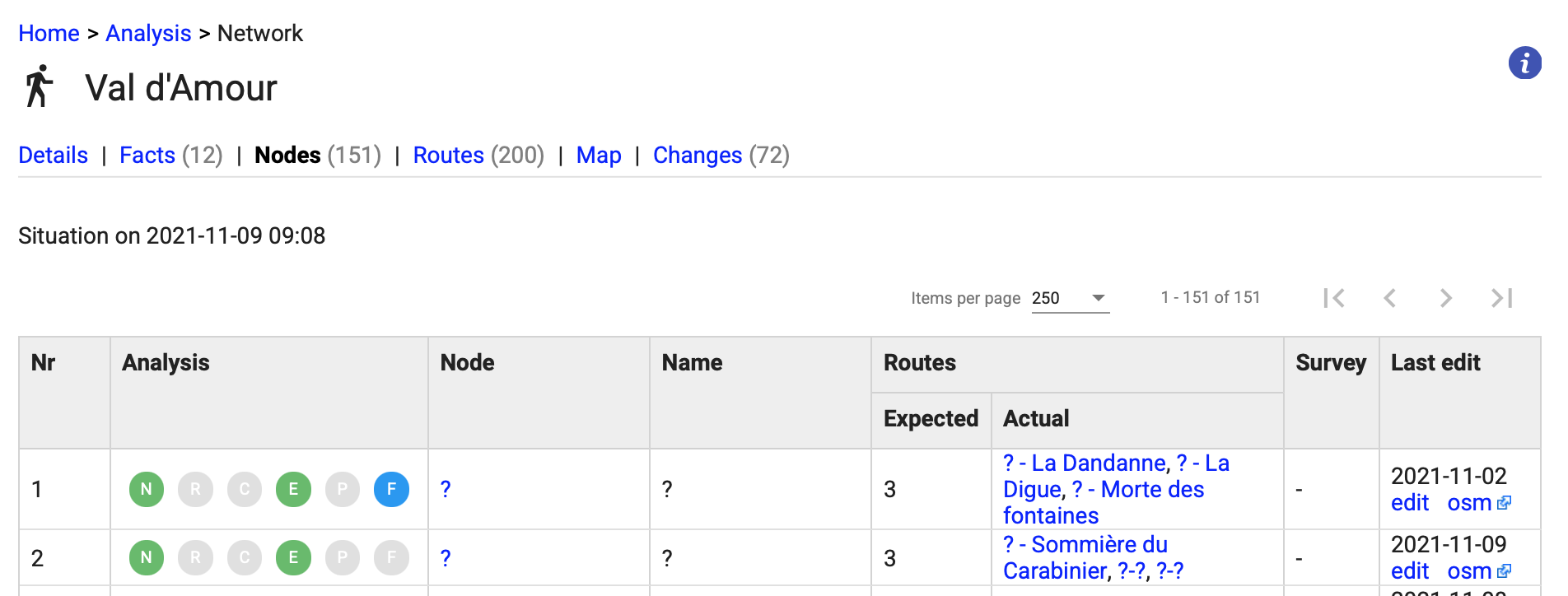Select the blue F fact badge on row 1
Screen dimensions: 1568x596
(x=390, y=489)
